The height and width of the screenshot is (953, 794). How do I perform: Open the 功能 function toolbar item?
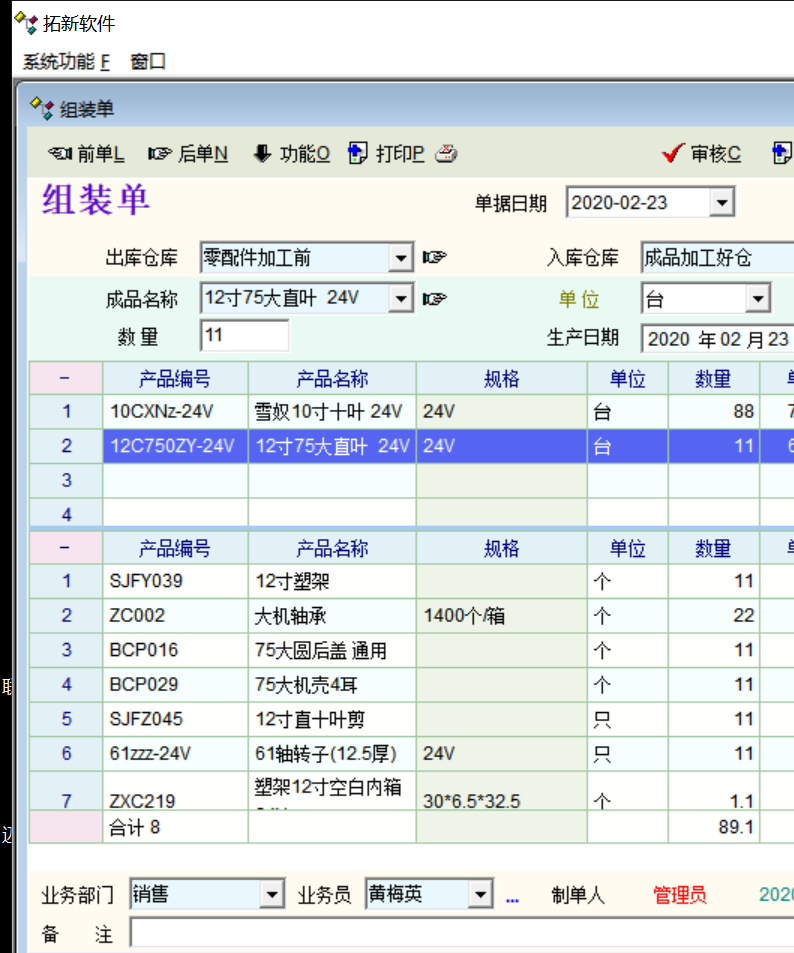coord(262,154)
